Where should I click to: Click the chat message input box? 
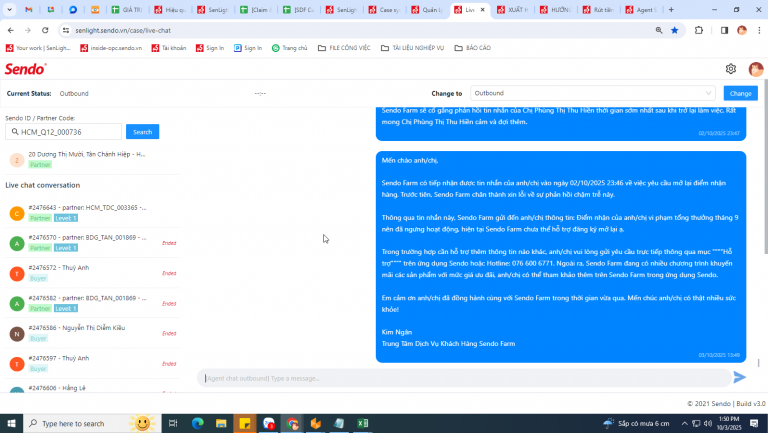click(x=464, y=378)
